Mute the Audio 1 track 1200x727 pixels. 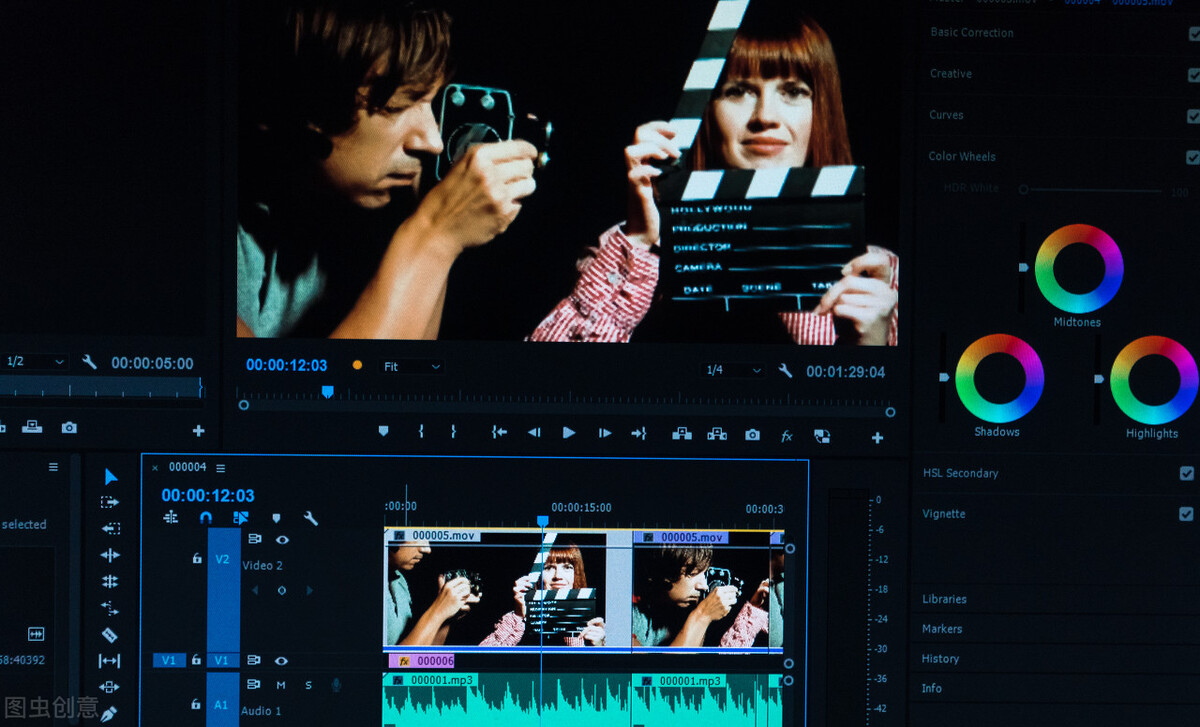281,685
